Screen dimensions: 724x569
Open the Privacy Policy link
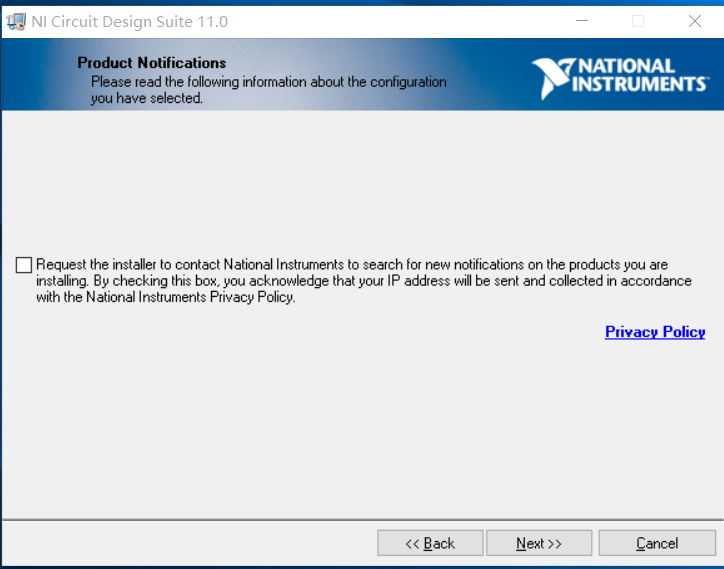(x=655, y=332)
